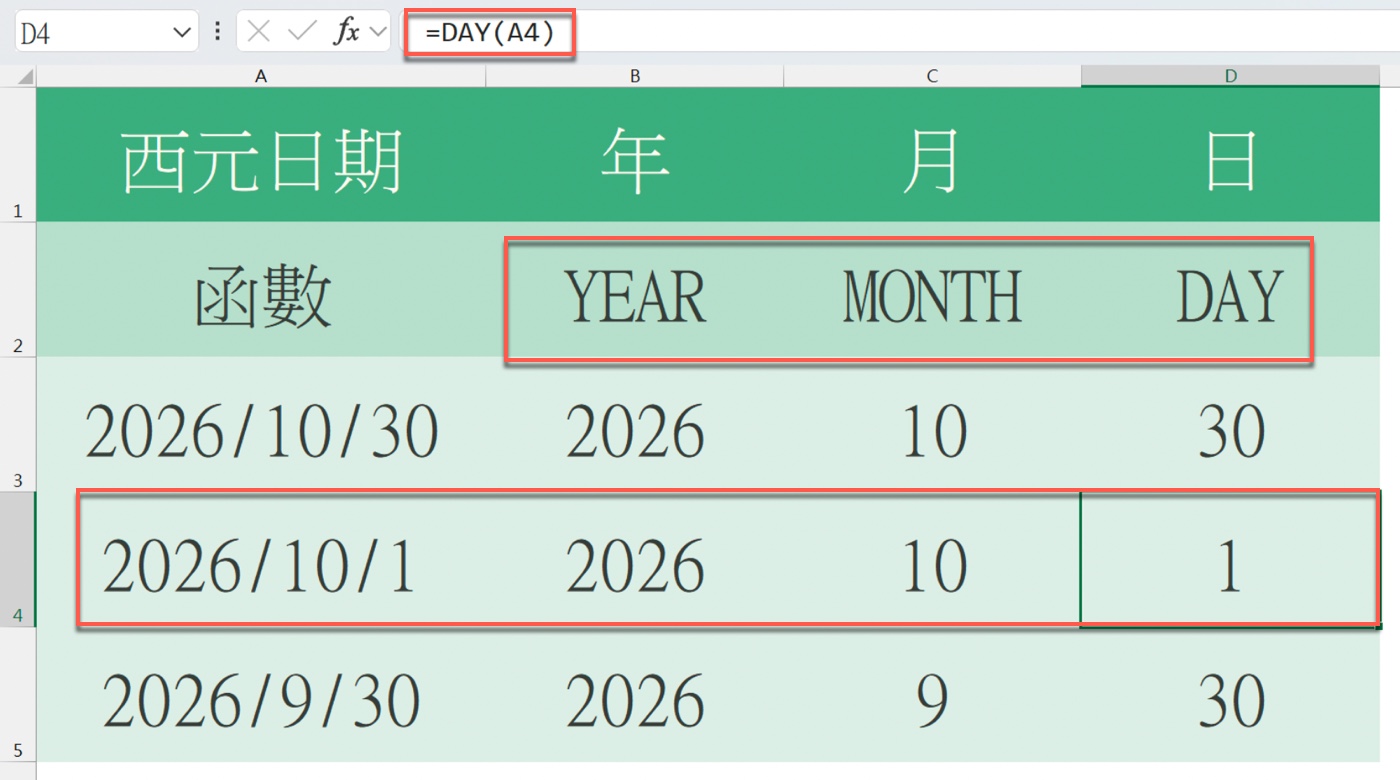Select column A header
Image resolution: width=1400 pixels, height=780 pixels.
pos(261,77)
